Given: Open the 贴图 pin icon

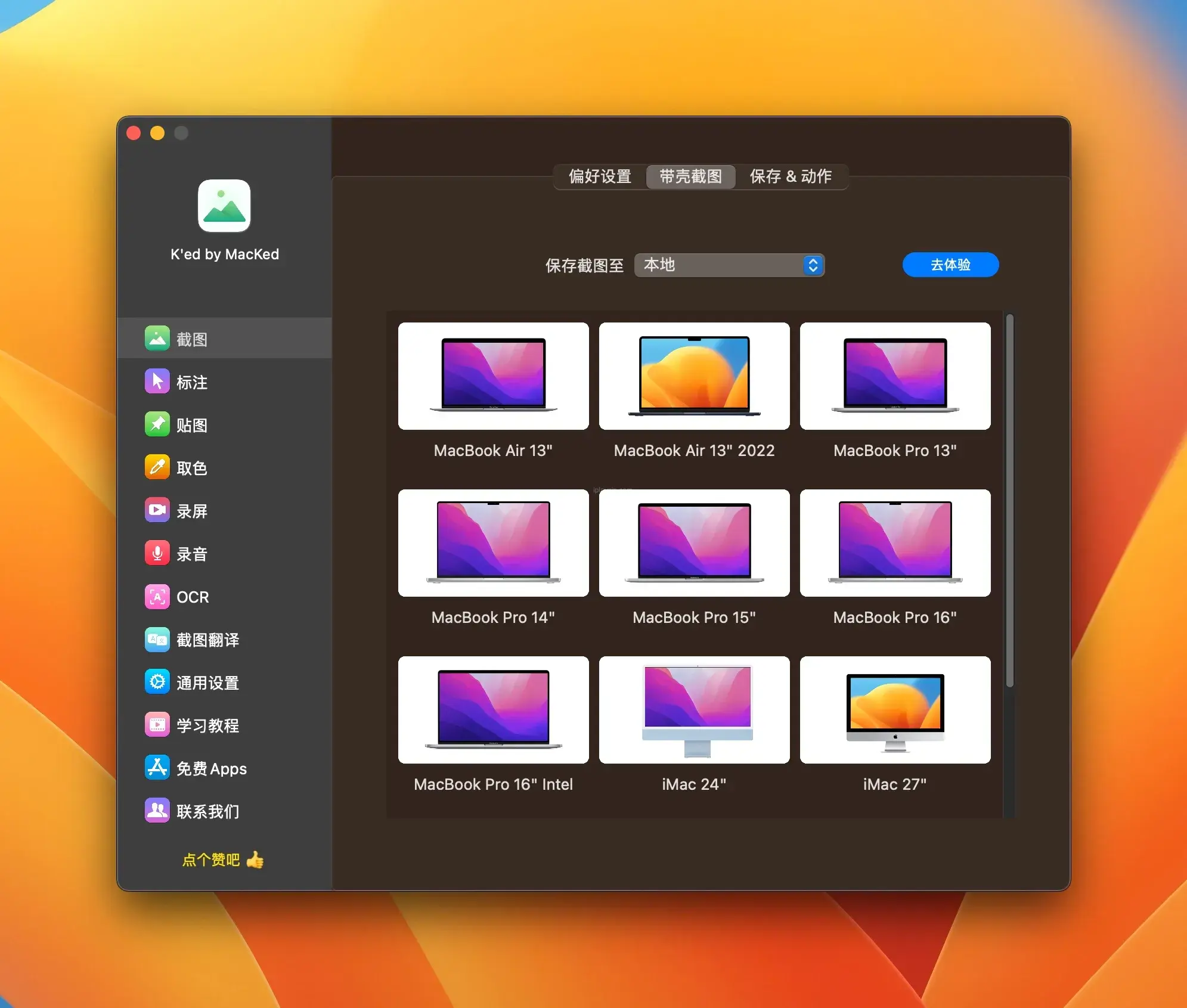Looking at the screenshot, I should tap(157, 424).
